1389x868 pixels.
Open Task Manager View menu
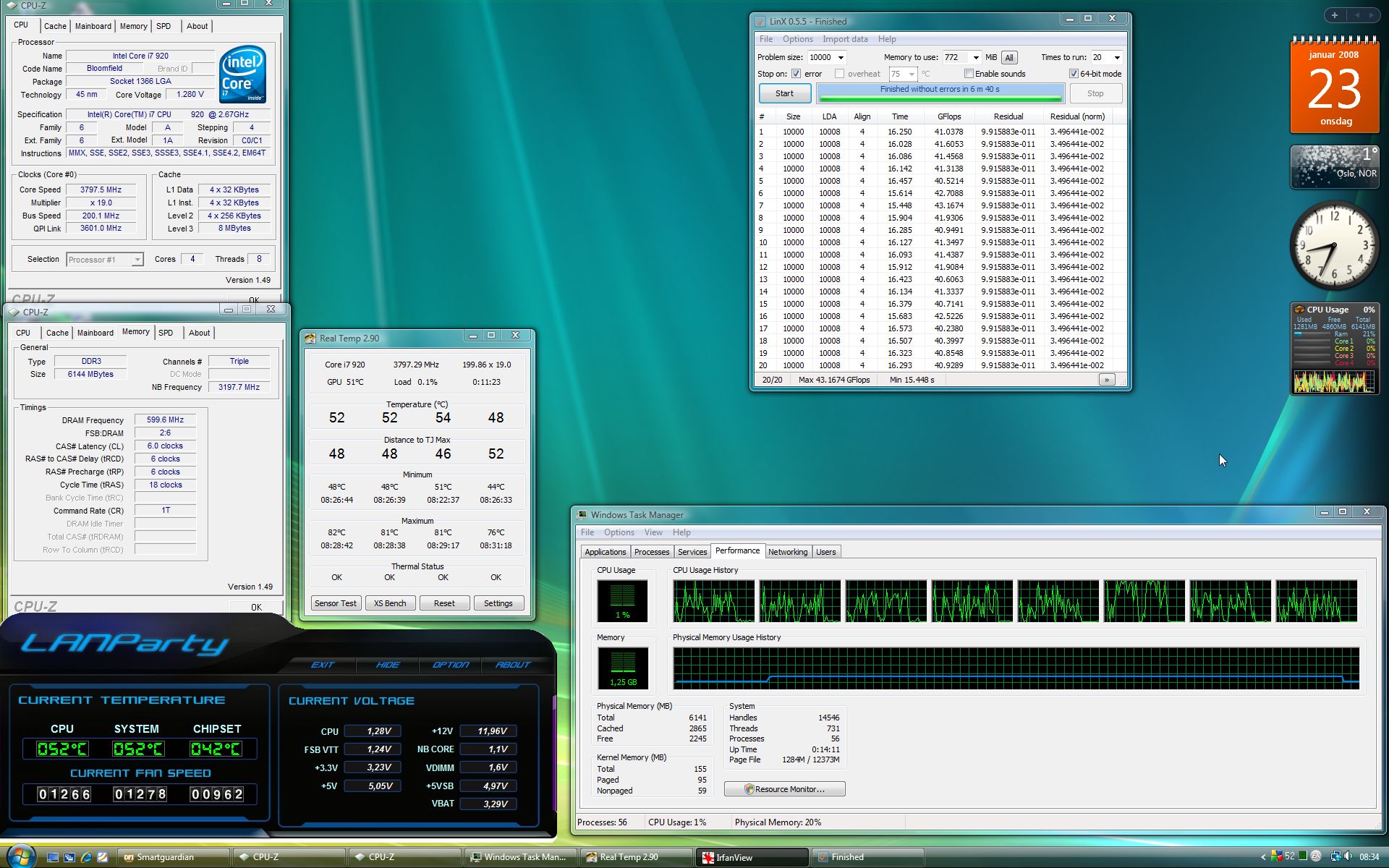tap(653, 532)
